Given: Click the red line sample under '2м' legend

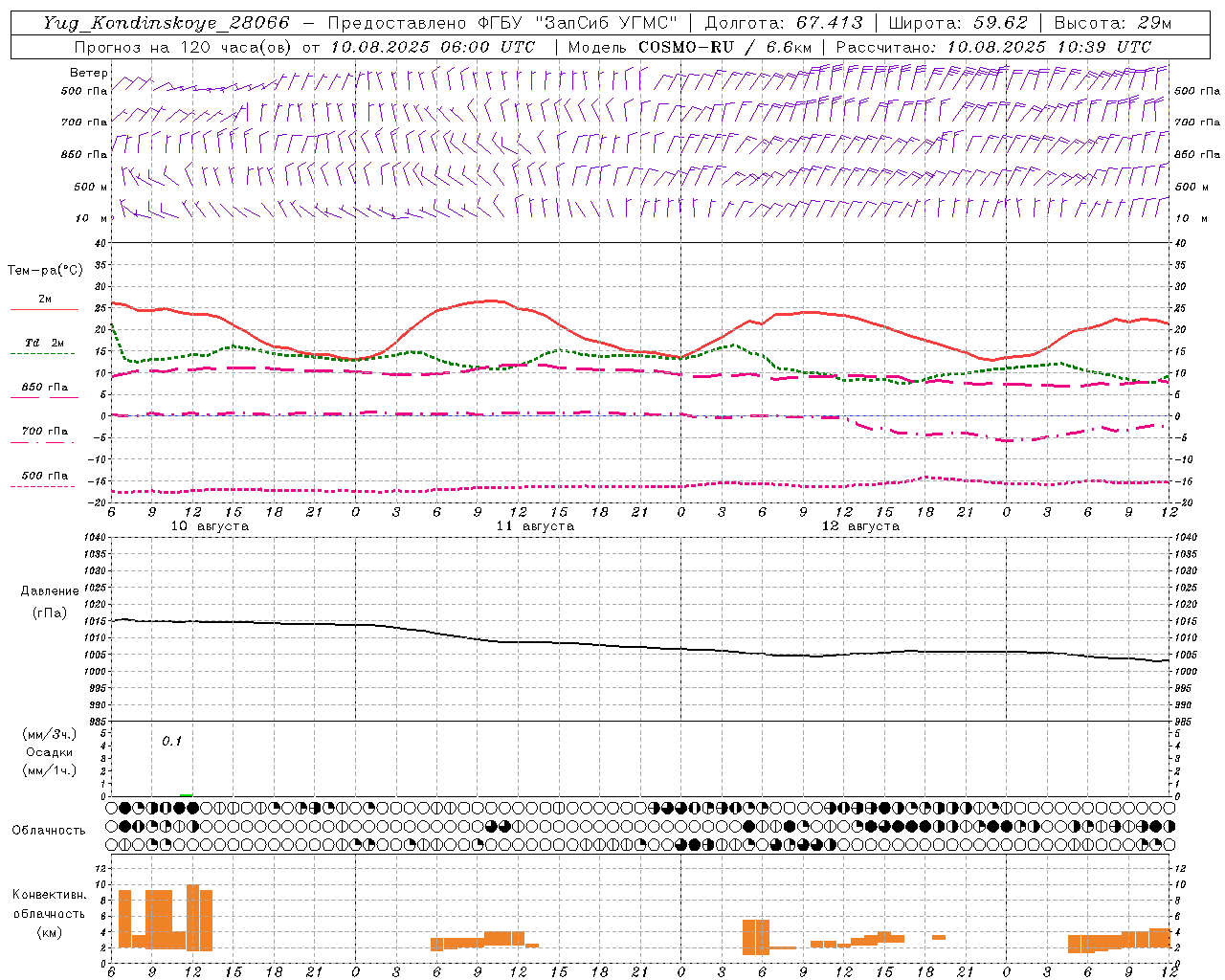Looking at the screenshot, I should [44, 309].
